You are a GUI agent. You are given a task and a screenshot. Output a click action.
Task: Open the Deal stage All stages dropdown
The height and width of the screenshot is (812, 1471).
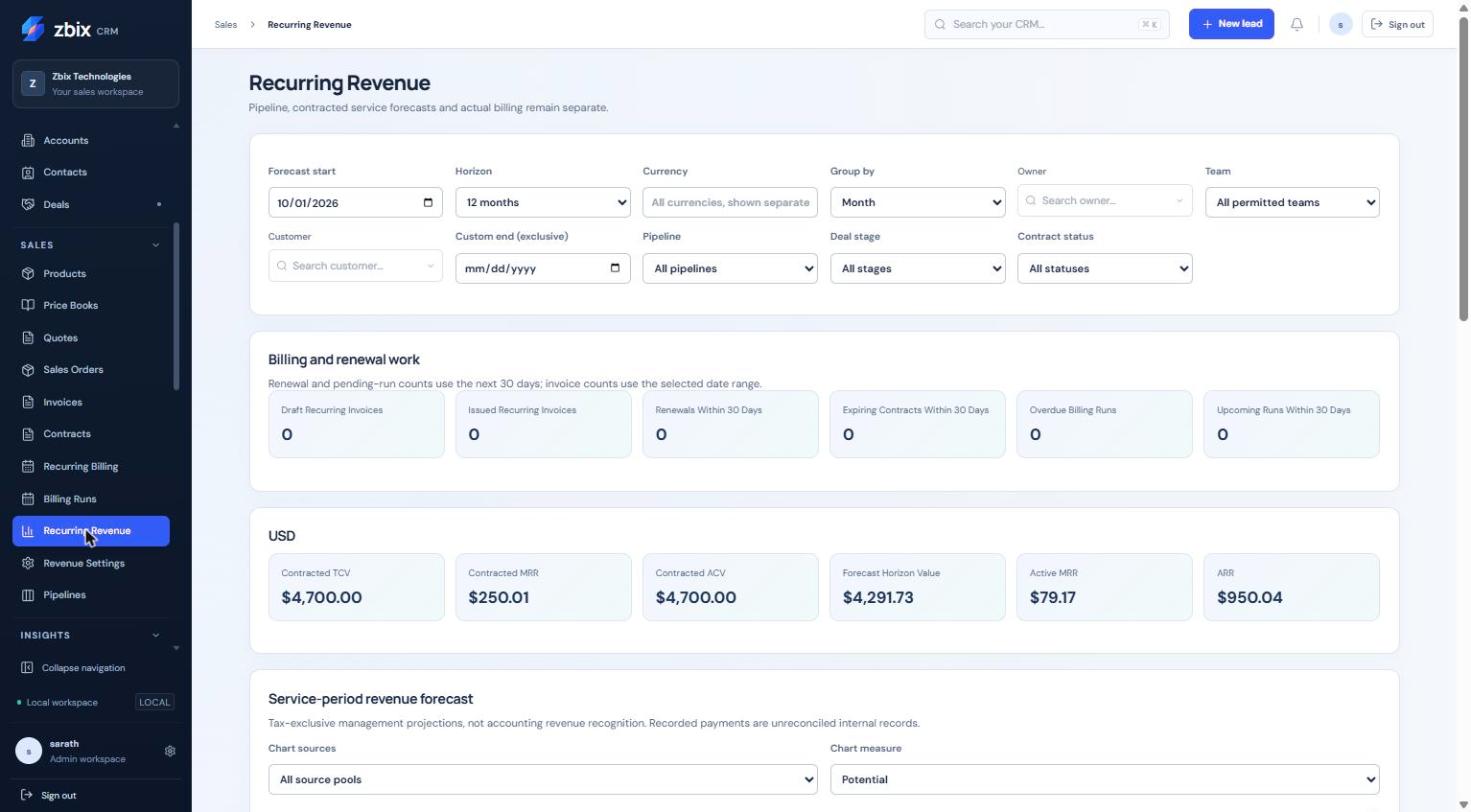(x=917, y=268)
